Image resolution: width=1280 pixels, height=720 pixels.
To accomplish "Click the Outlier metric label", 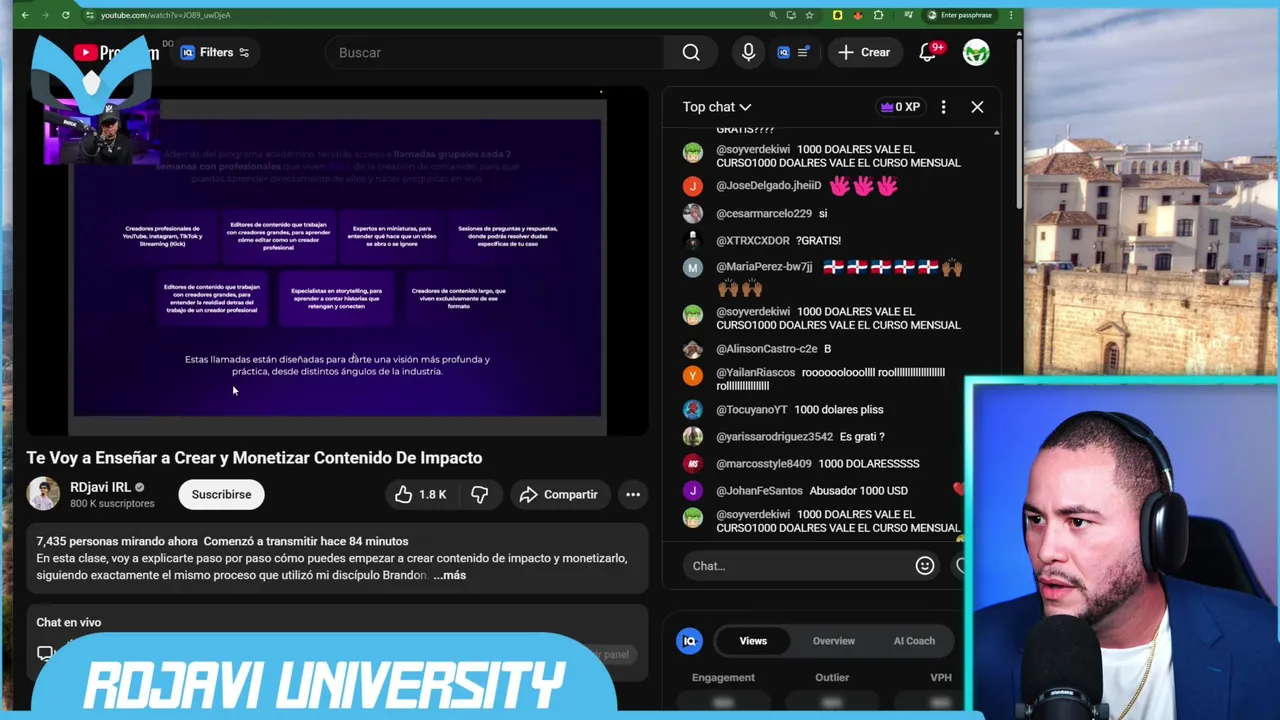I will pyautogui.click(x=832, y=677).
